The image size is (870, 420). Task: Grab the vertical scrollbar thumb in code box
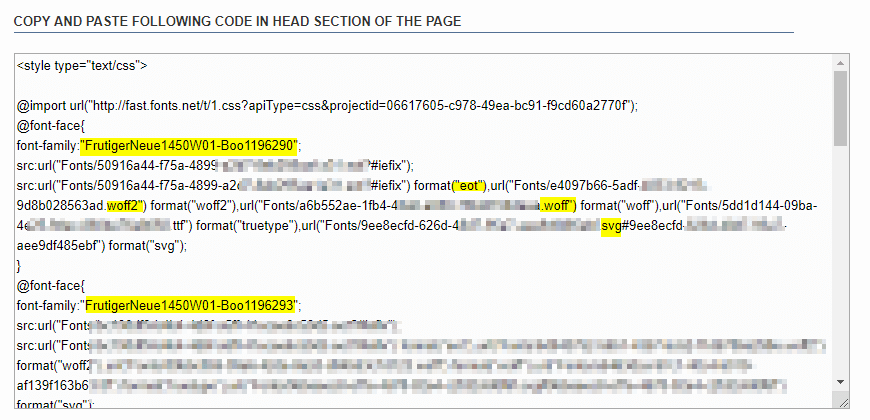[841, 108]
